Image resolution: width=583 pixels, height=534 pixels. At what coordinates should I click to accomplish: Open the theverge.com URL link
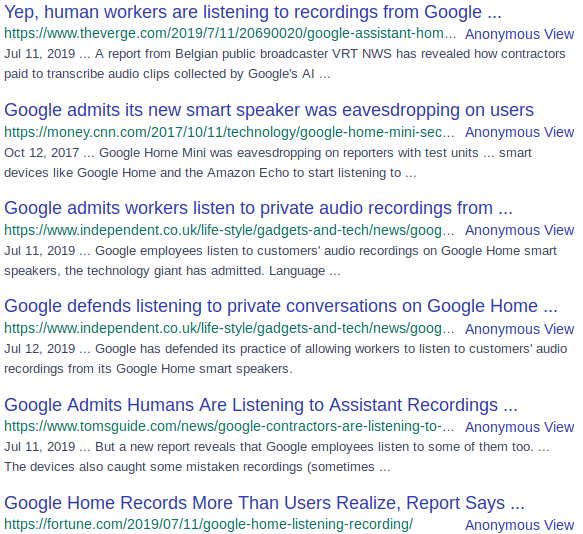click(x=230, y=33)
